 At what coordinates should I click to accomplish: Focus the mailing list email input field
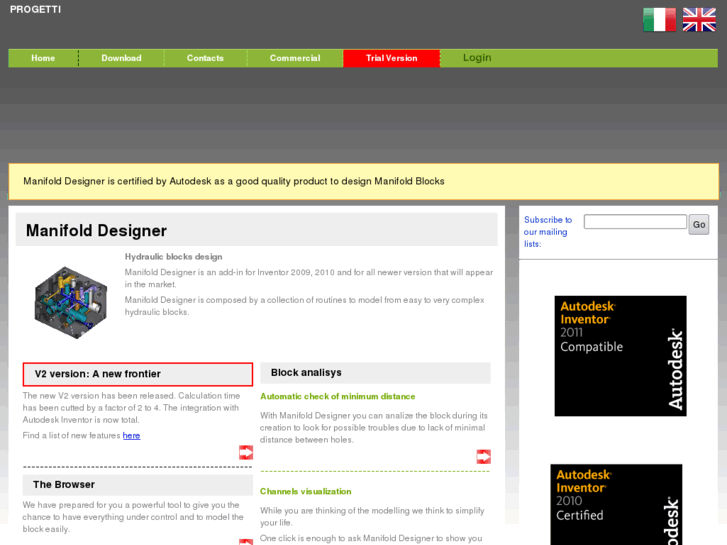(x=635, y=222)
